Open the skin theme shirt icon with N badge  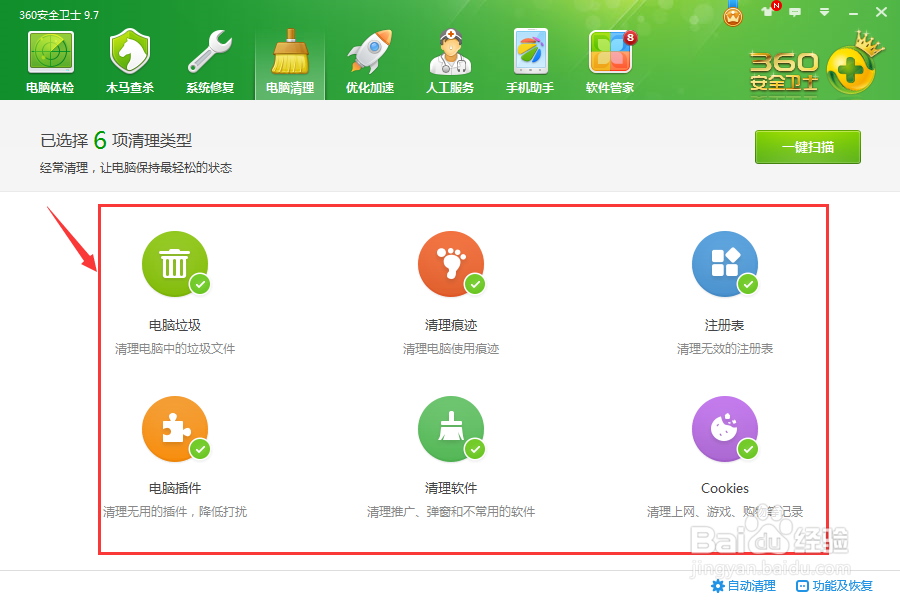pos(767,12)
